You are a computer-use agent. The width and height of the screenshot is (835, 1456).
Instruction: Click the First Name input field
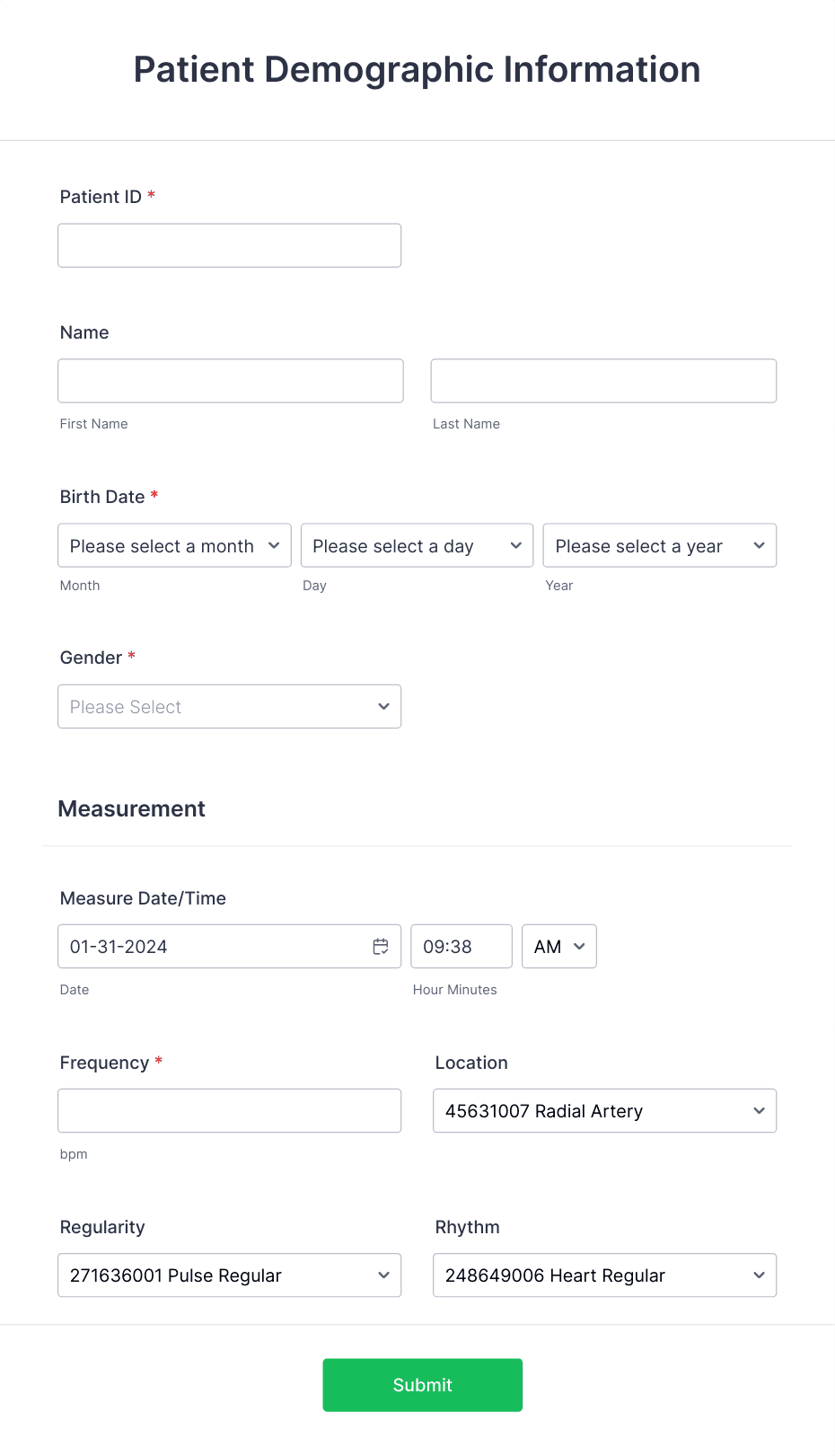click(230, 380)
